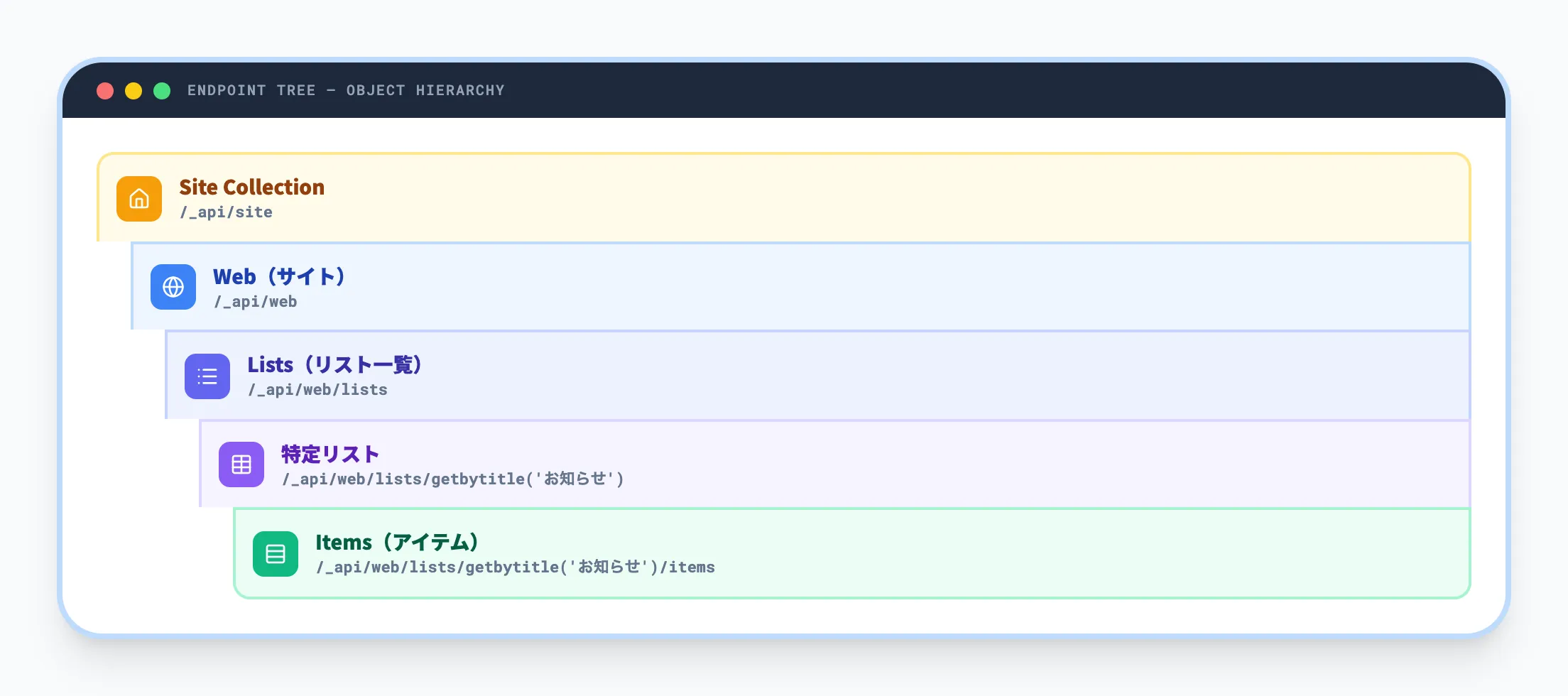Select the /_api/web/lists/getbytitle('お知らせ')/items path
The height and width of the screenshot is (696, 1568).
pos(516,567)
